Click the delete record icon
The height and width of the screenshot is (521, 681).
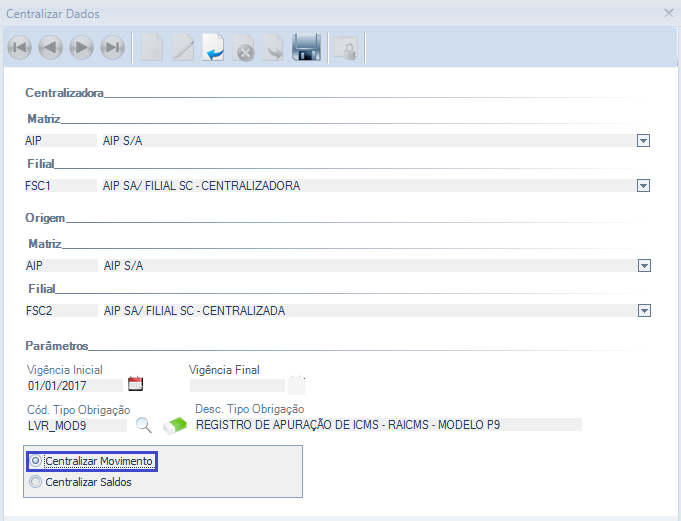(244, 48)
